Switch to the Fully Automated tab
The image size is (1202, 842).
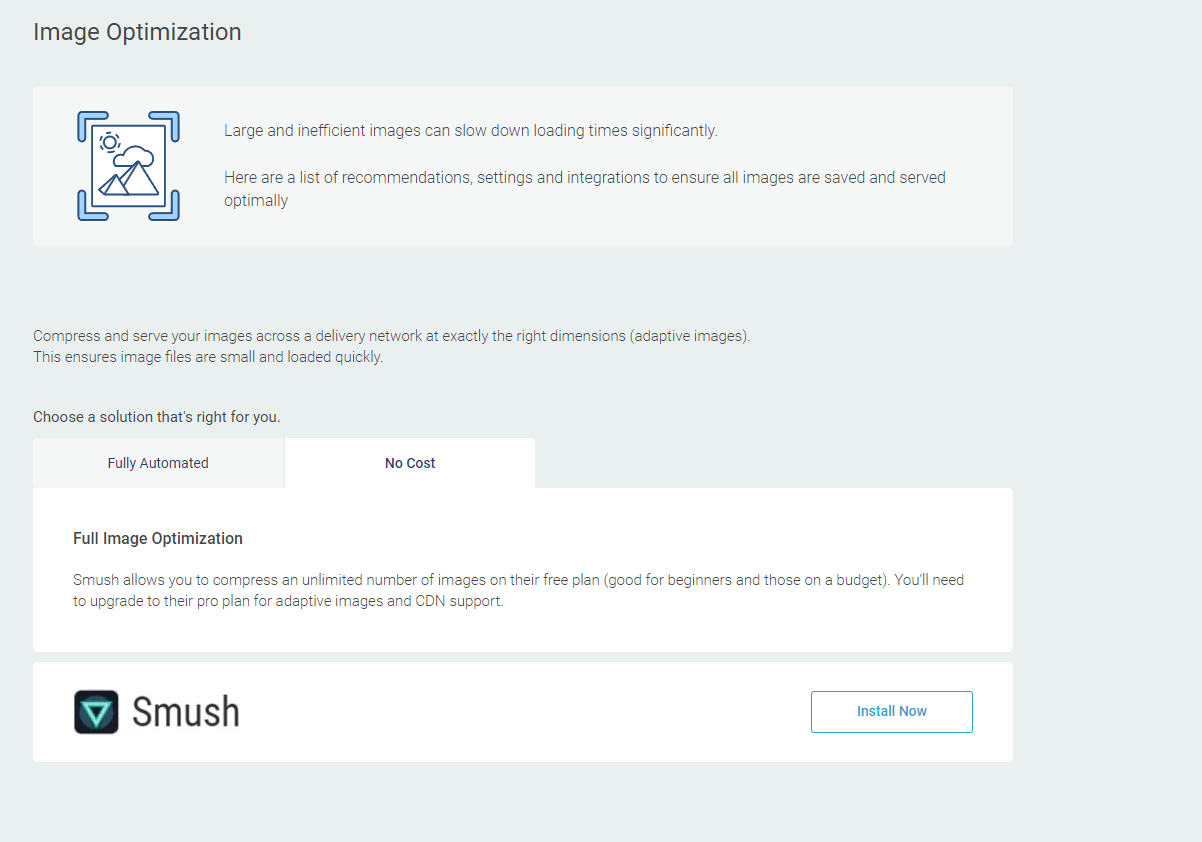click(158, 462)
